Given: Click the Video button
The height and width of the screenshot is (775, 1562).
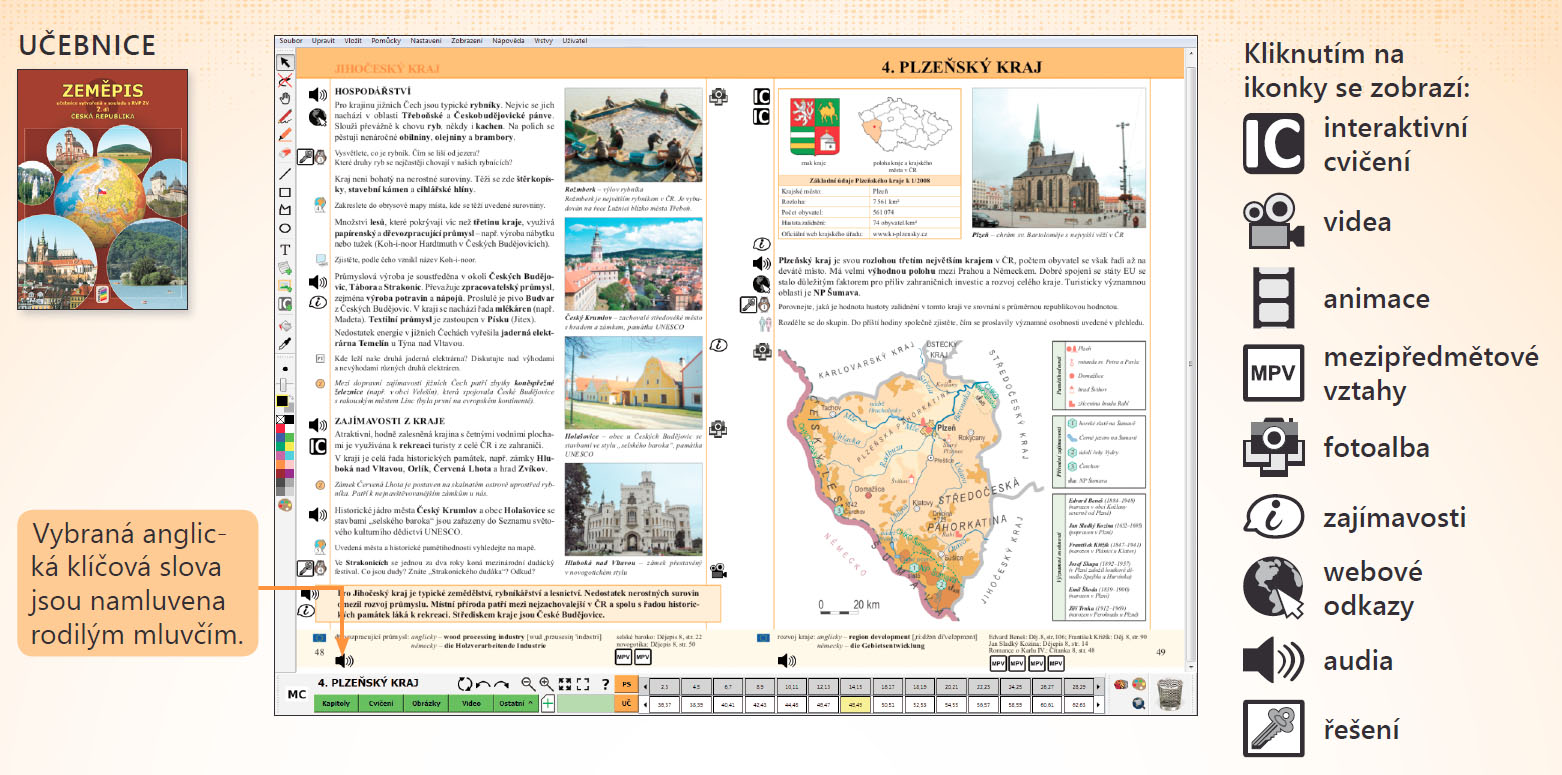Looking at the screenshot, I should point(471,704).
